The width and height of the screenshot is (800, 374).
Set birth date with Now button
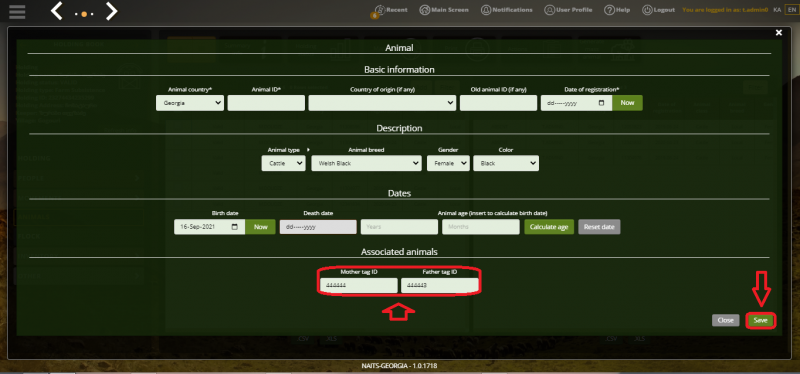pyautogui.click(x=260, y=227)
